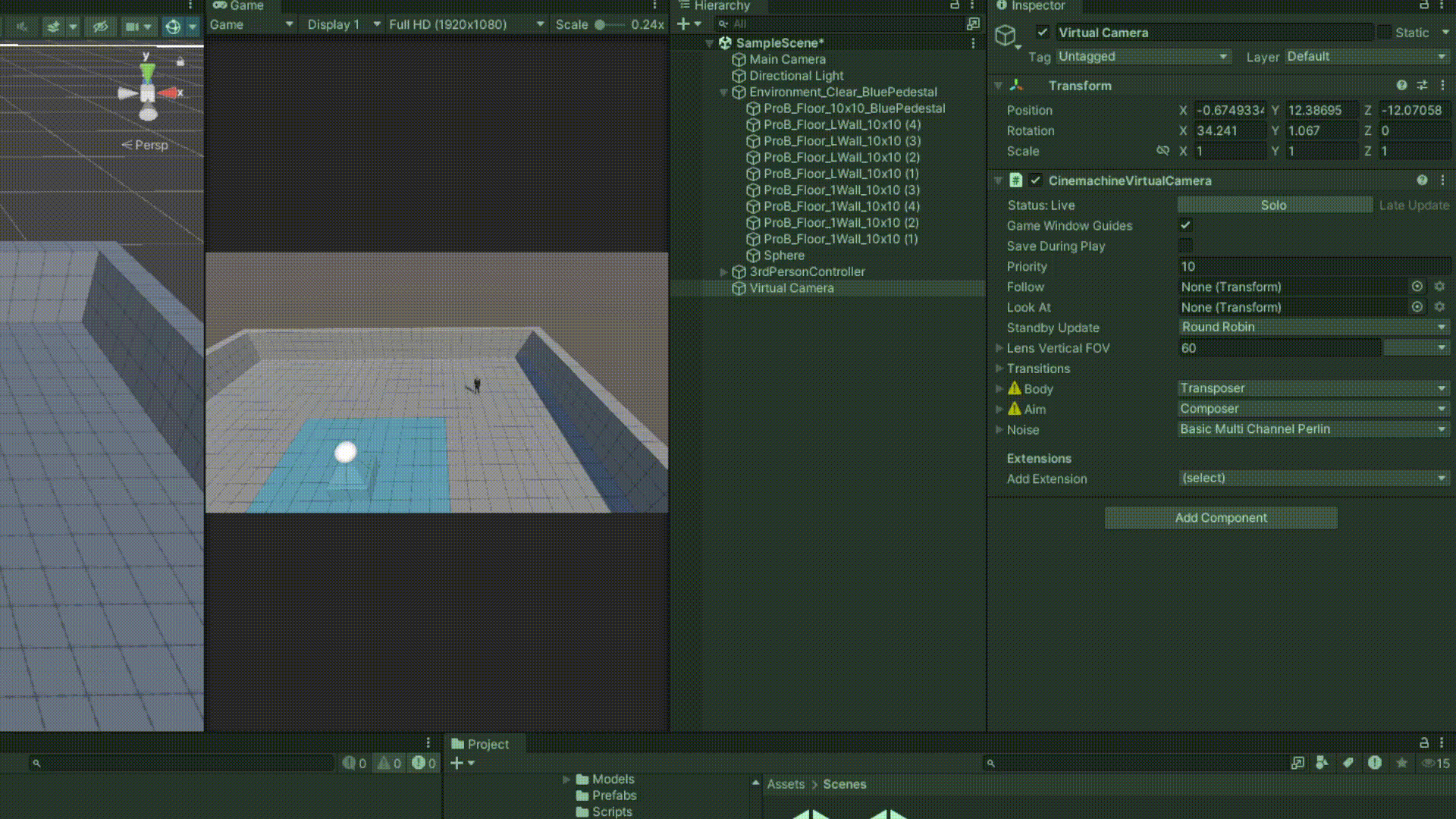The height and width of the screenshot is (819, 1456).
Task: Click the scene camera settings icon
Action: point(132,27)
